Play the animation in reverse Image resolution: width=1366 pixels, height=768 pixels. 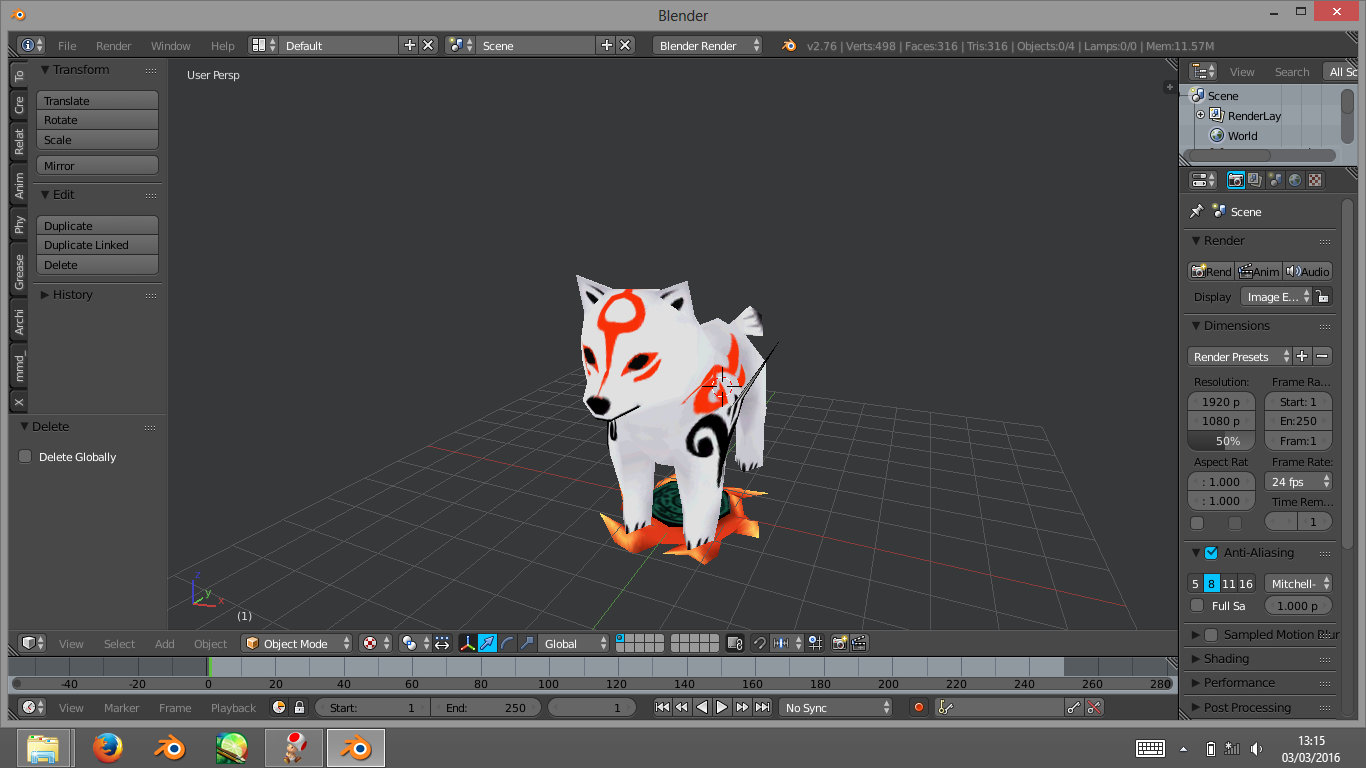[702, 707]
